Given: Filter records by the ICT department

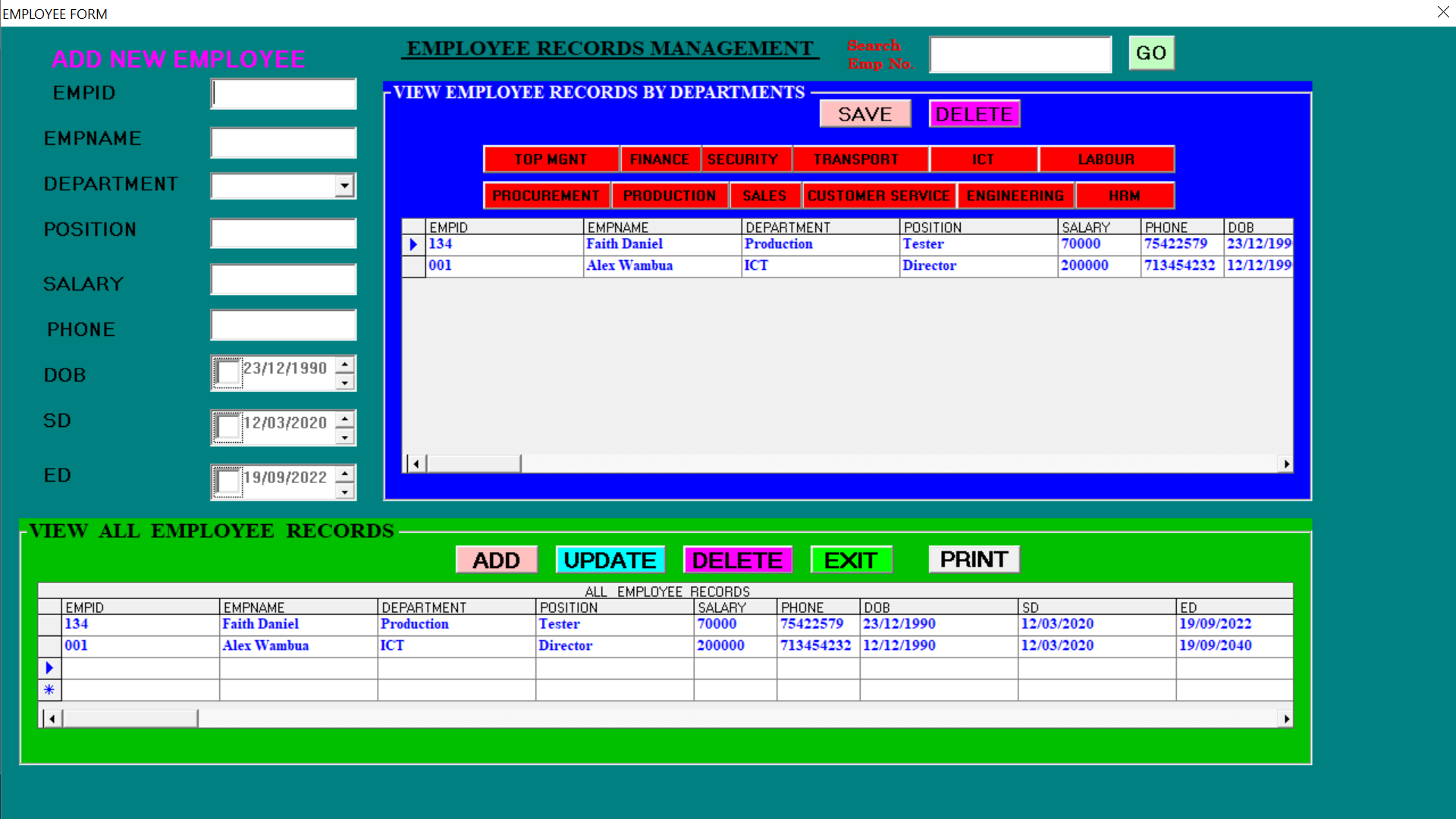Looking at the screenshot, I should coord(983,159).
